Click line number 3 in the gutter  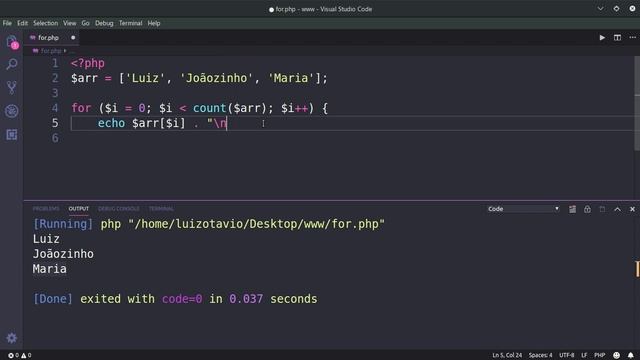[55, 93]
